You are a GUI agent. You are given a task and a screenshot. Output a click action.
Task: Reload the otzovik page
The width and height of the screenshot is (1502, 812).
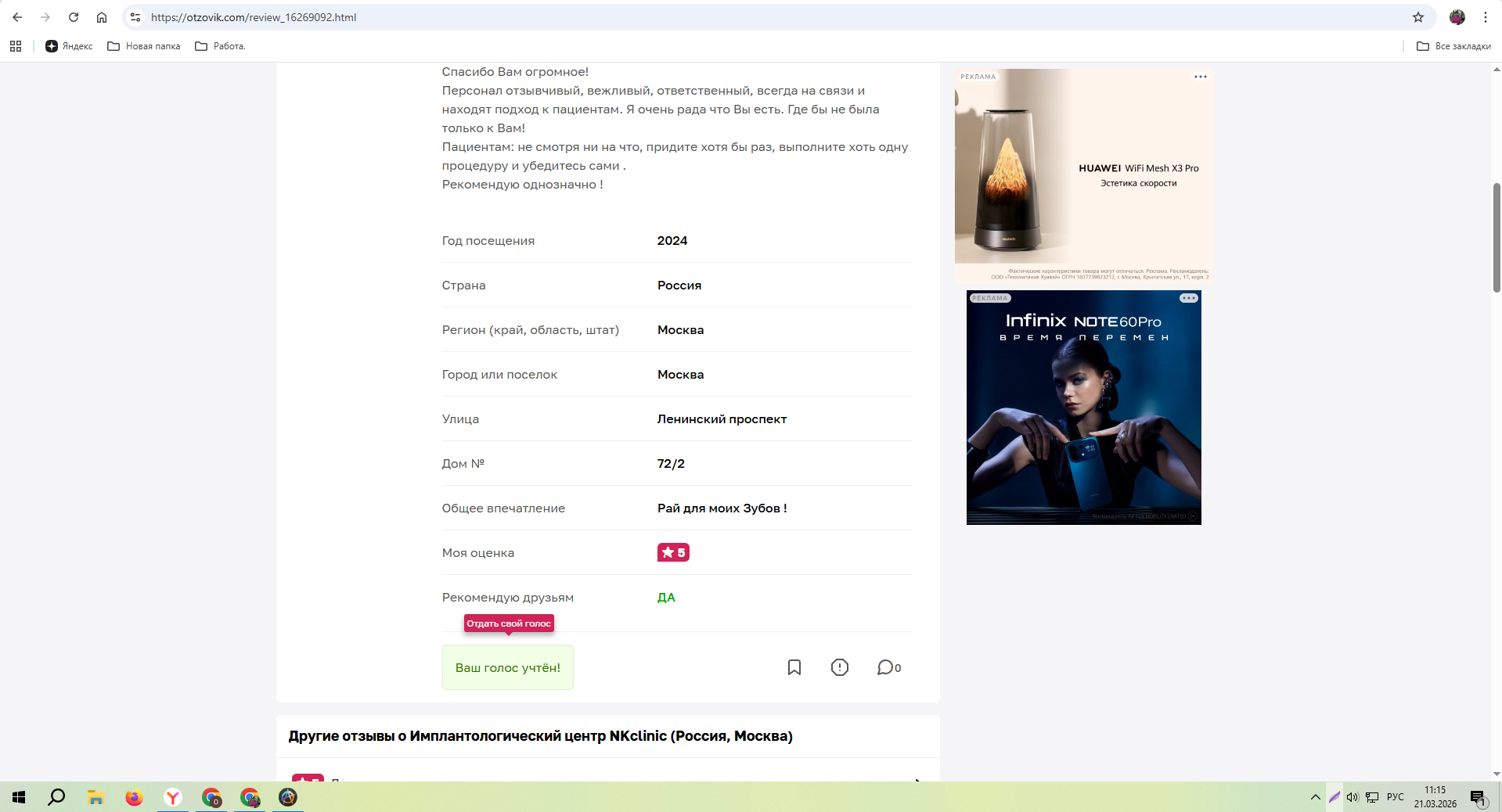pos(74,17)
